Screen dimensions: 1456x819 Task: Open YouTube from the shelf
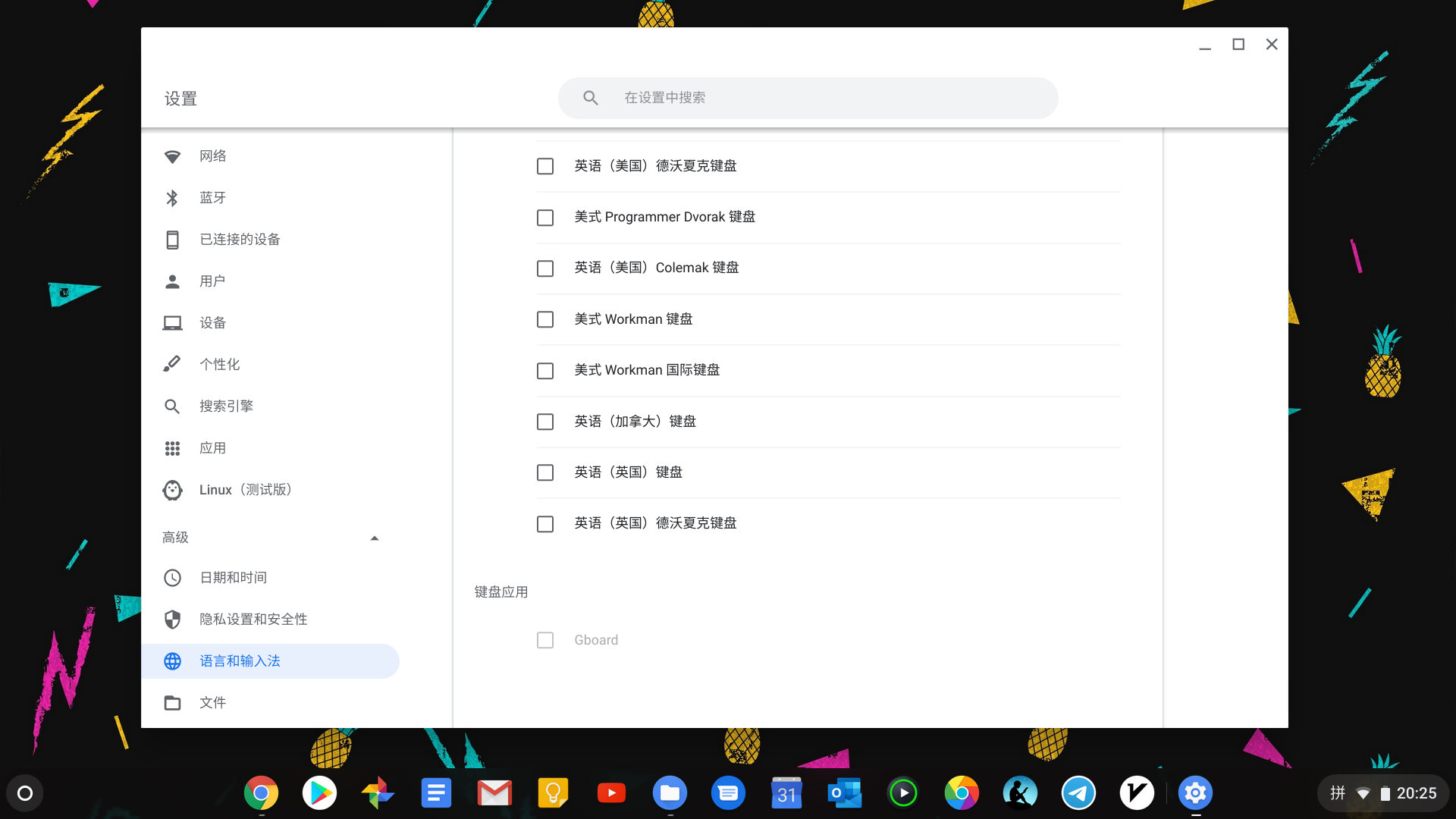611,793
